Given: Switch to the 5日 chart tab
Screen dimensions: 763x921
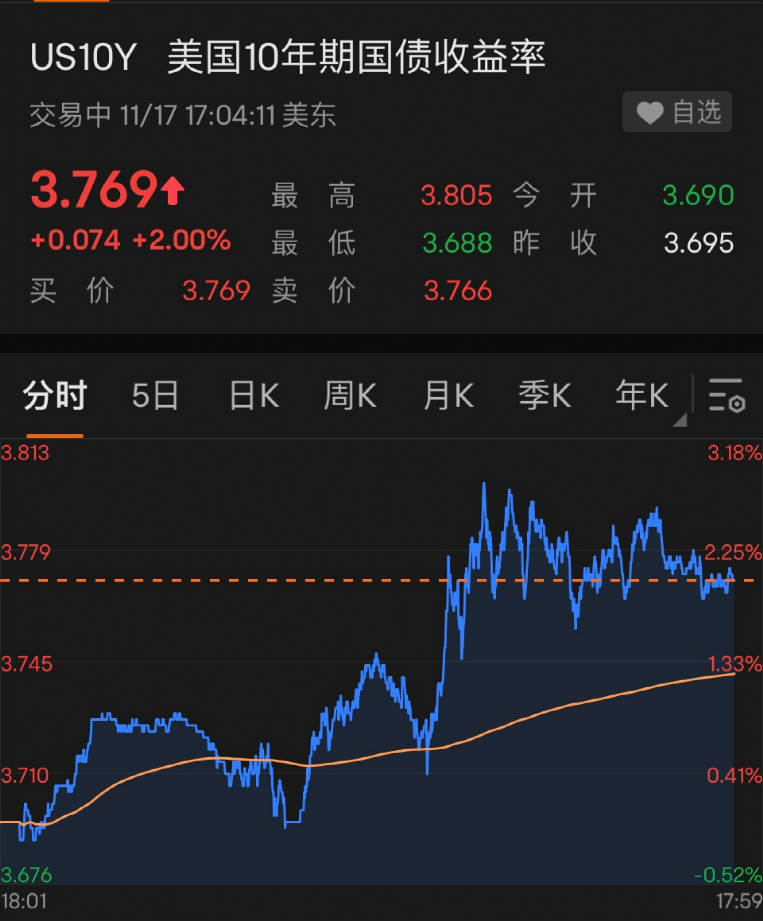Looking at the screenshot, I should [x=155, y=395].
